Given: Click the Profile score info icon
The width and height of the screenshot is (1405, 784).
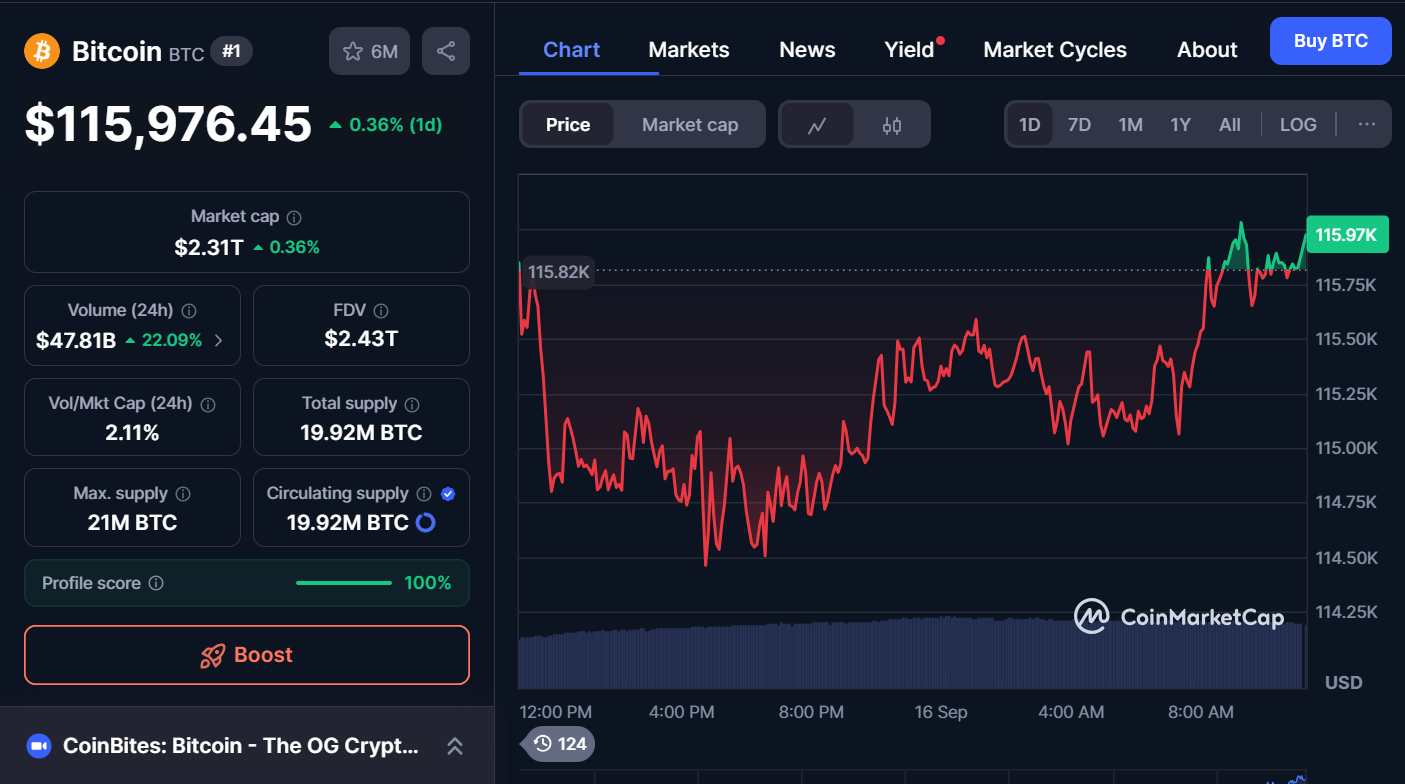Looking at the screenshot, I should 156,583.
